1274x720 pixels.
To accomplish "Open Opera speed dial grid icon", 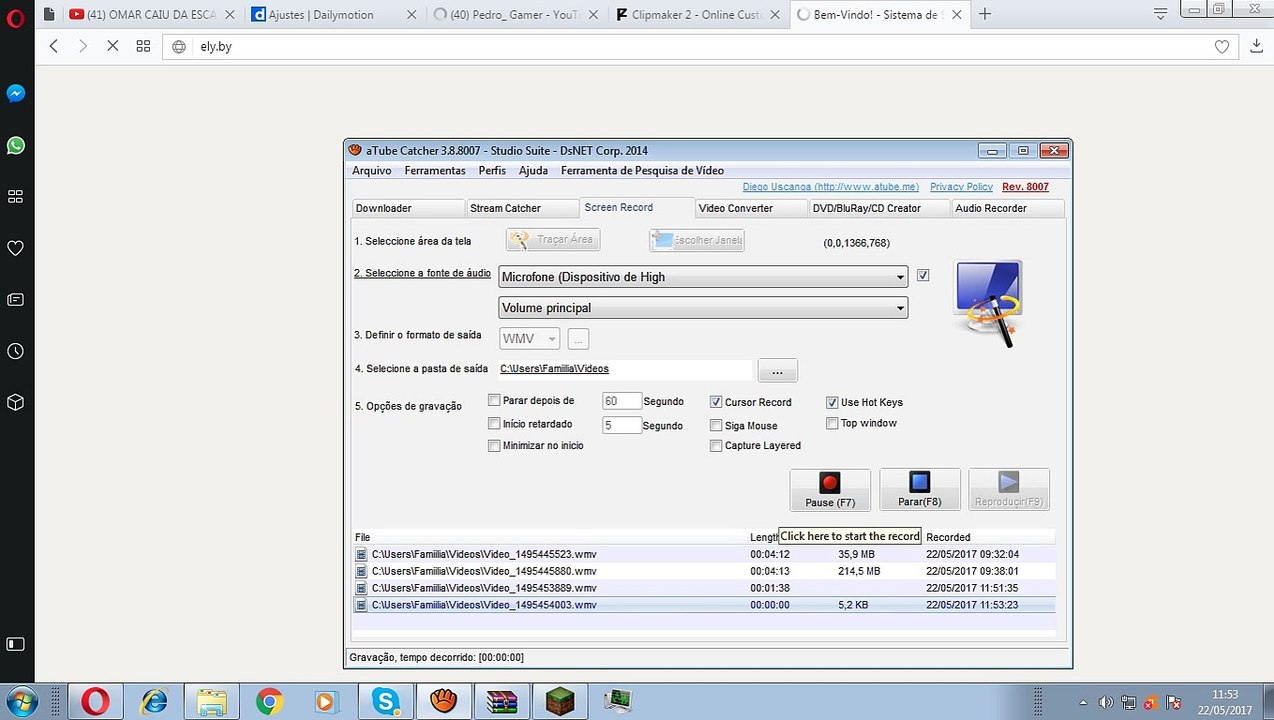I will pyautogui.click(x=16, y=196).
